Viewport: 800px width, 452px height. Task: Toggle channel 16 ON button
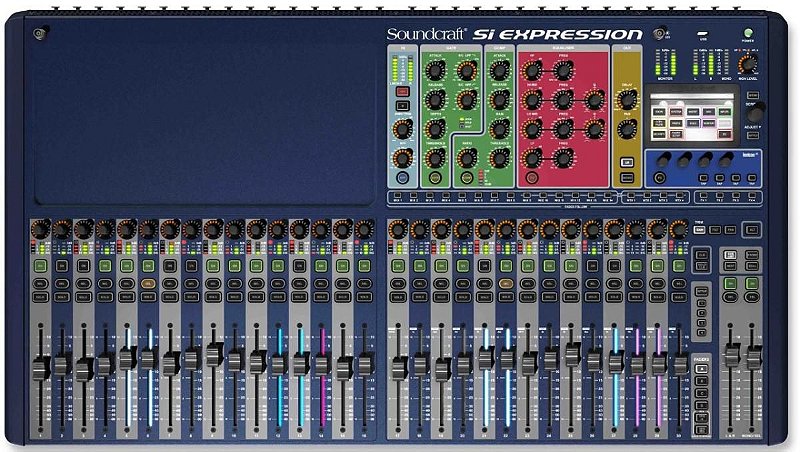pos(364,265)
